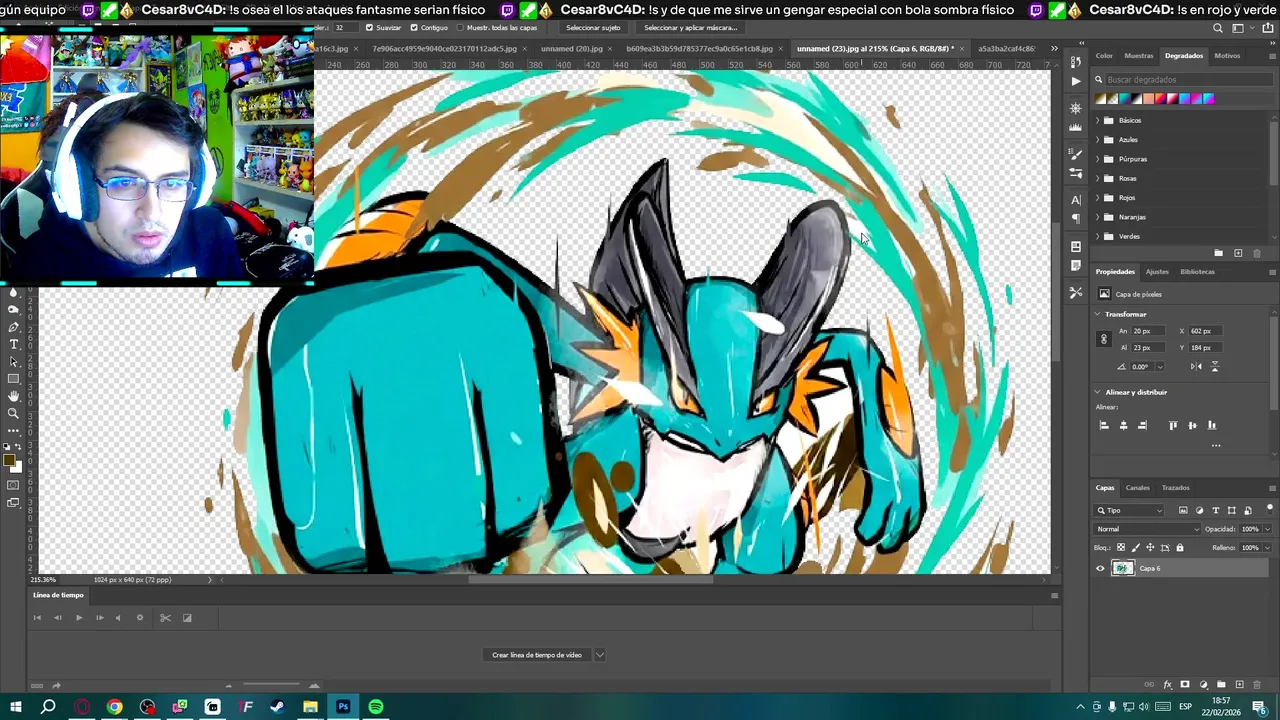Screen dimensions: 1280x720
Task: Open Google Chrome from the taskbar
Action: click(x=115, y=707)
